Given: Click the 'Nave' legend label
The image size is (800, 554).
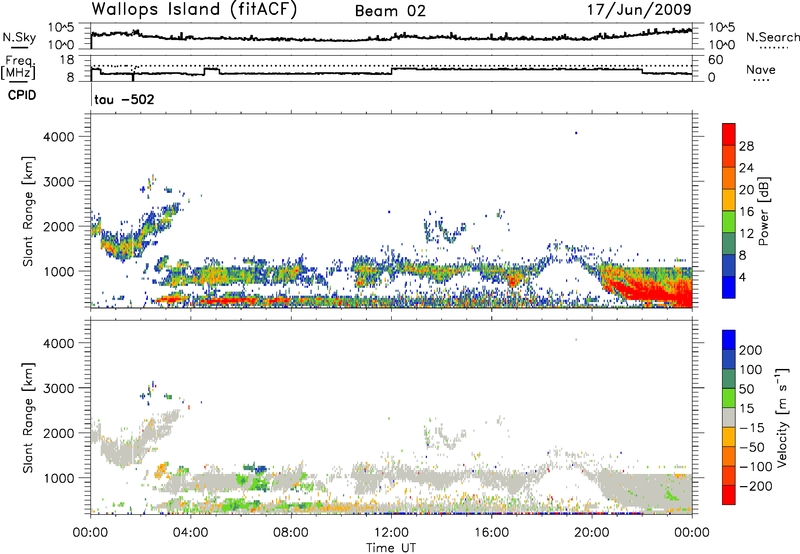Looking at the screenshot, I should (x=761, y=70).
